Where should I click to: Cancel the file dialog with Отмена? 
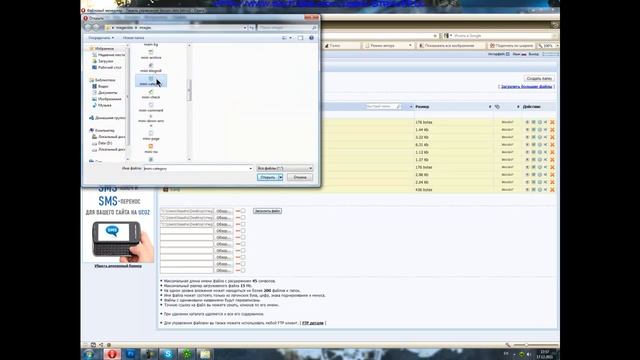(x=300, y=177)
